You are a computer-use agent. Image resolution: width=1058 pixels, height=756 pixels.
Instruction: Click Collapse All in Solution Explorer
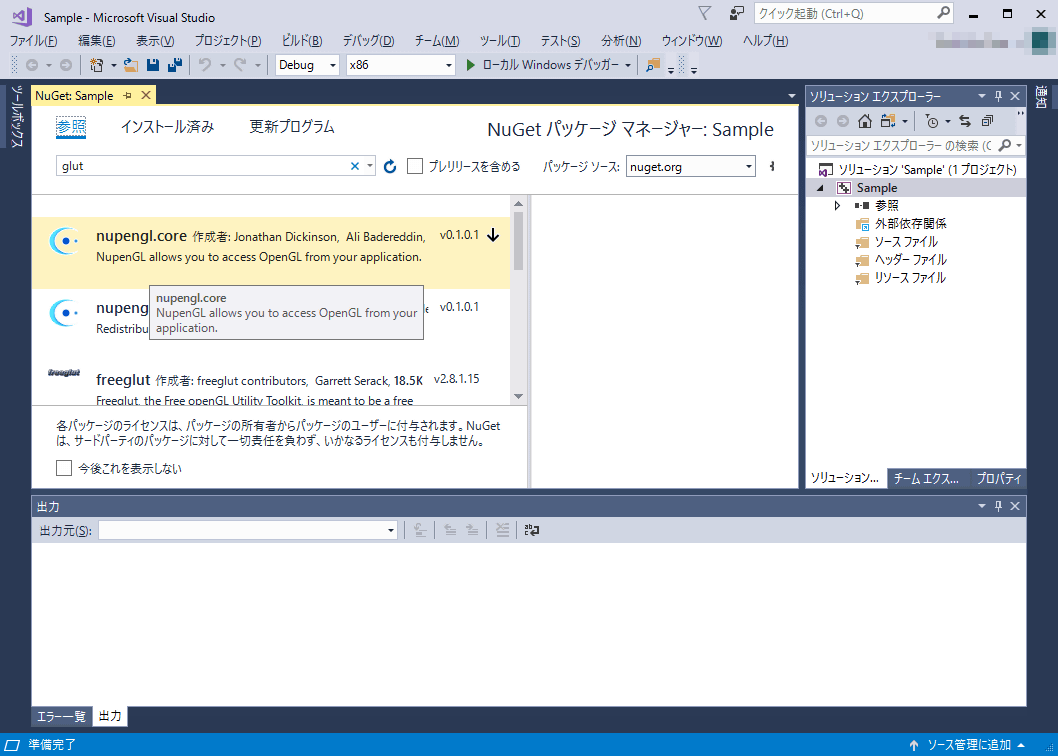[x=987, y=121]
